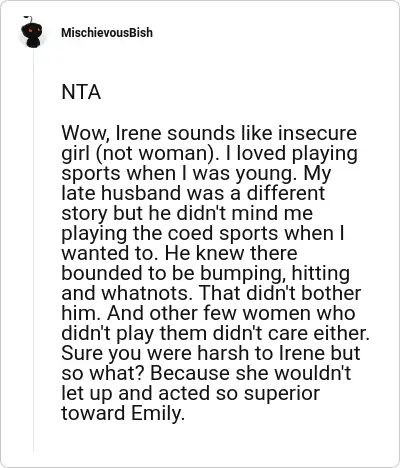The height and width of the screenshot is (468, 400).
Task: Click the phrase so what?
Action: [103, 373]
